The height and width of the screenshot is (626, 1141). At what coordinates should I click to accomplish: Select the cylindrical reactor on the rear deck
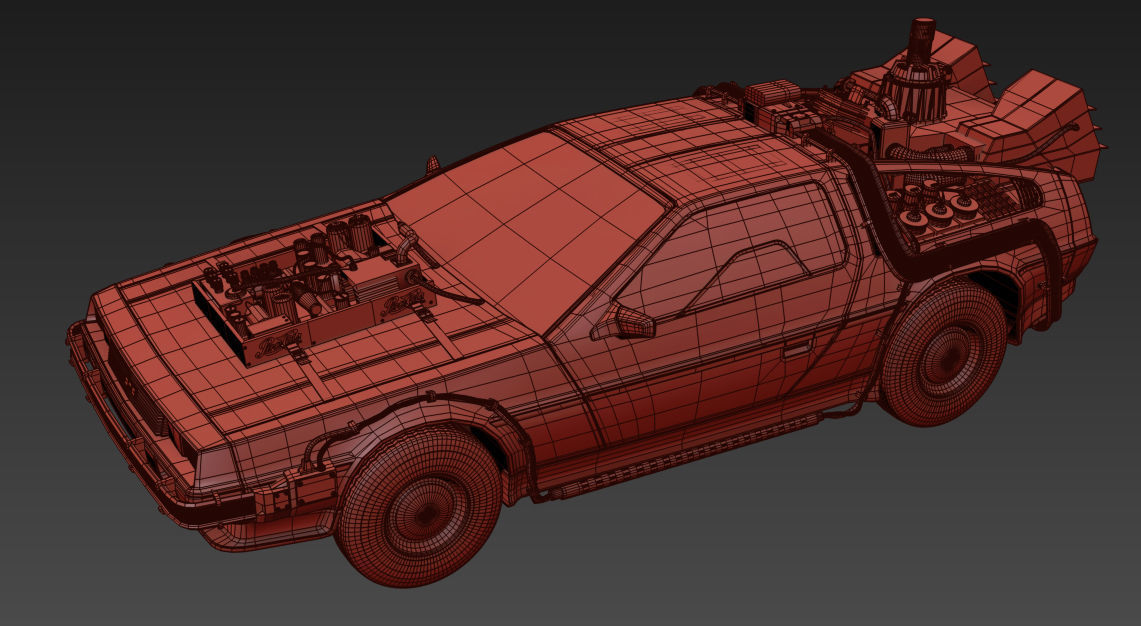tap(917, 73)
